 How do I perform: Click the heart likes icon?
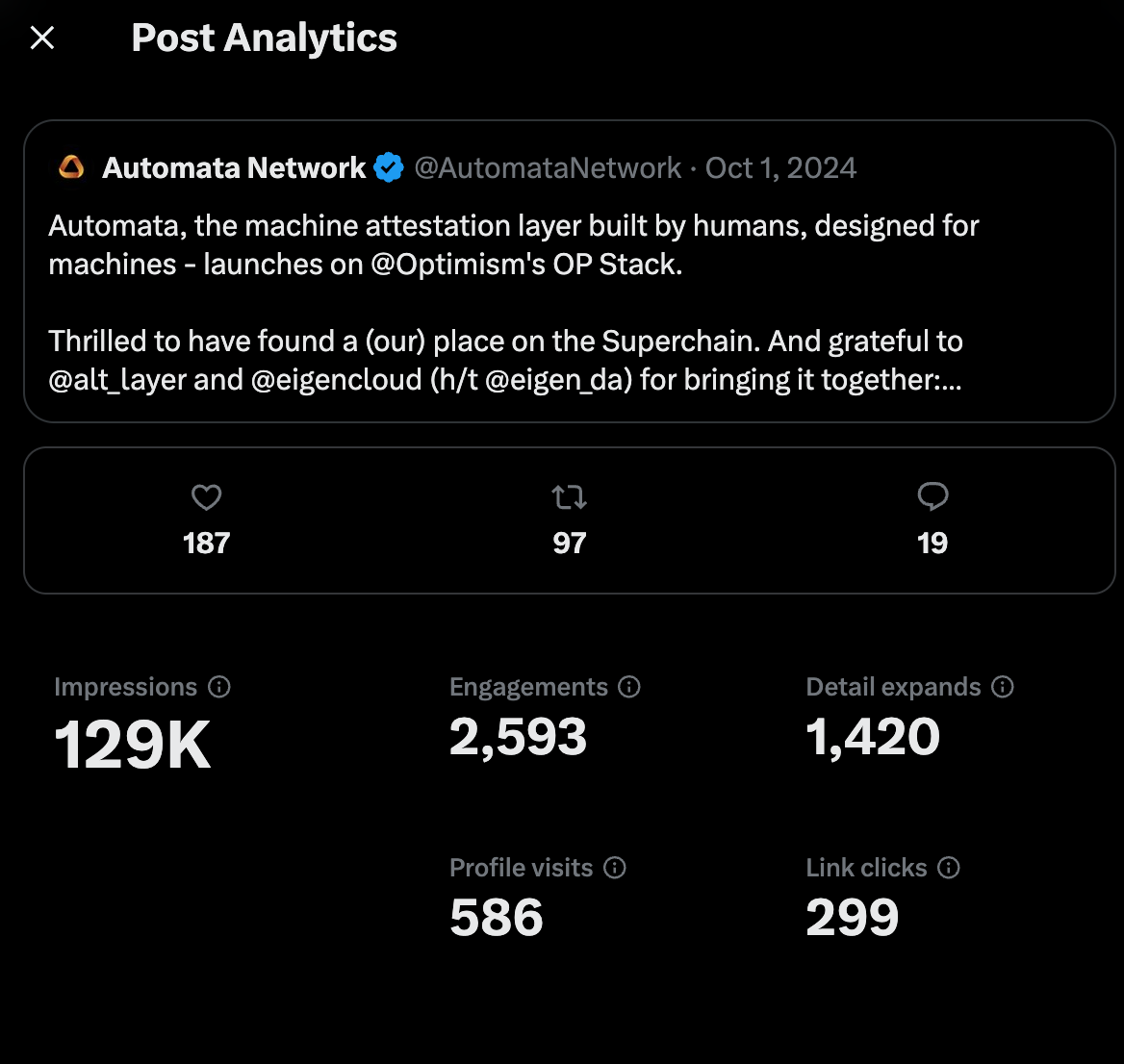[207, 497]
